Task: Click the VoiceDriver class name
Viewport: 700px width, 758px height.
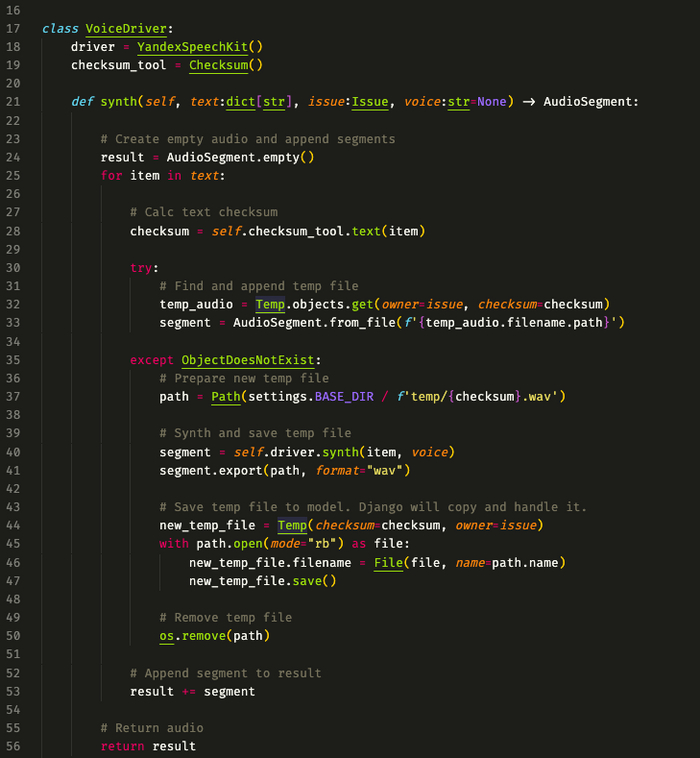Action: [129, 28]
